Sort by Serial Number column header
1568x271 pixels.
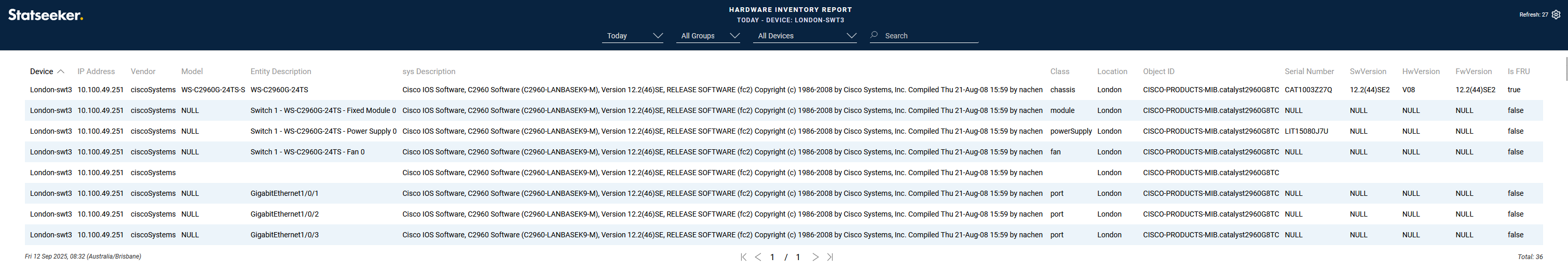(1308, 72)
